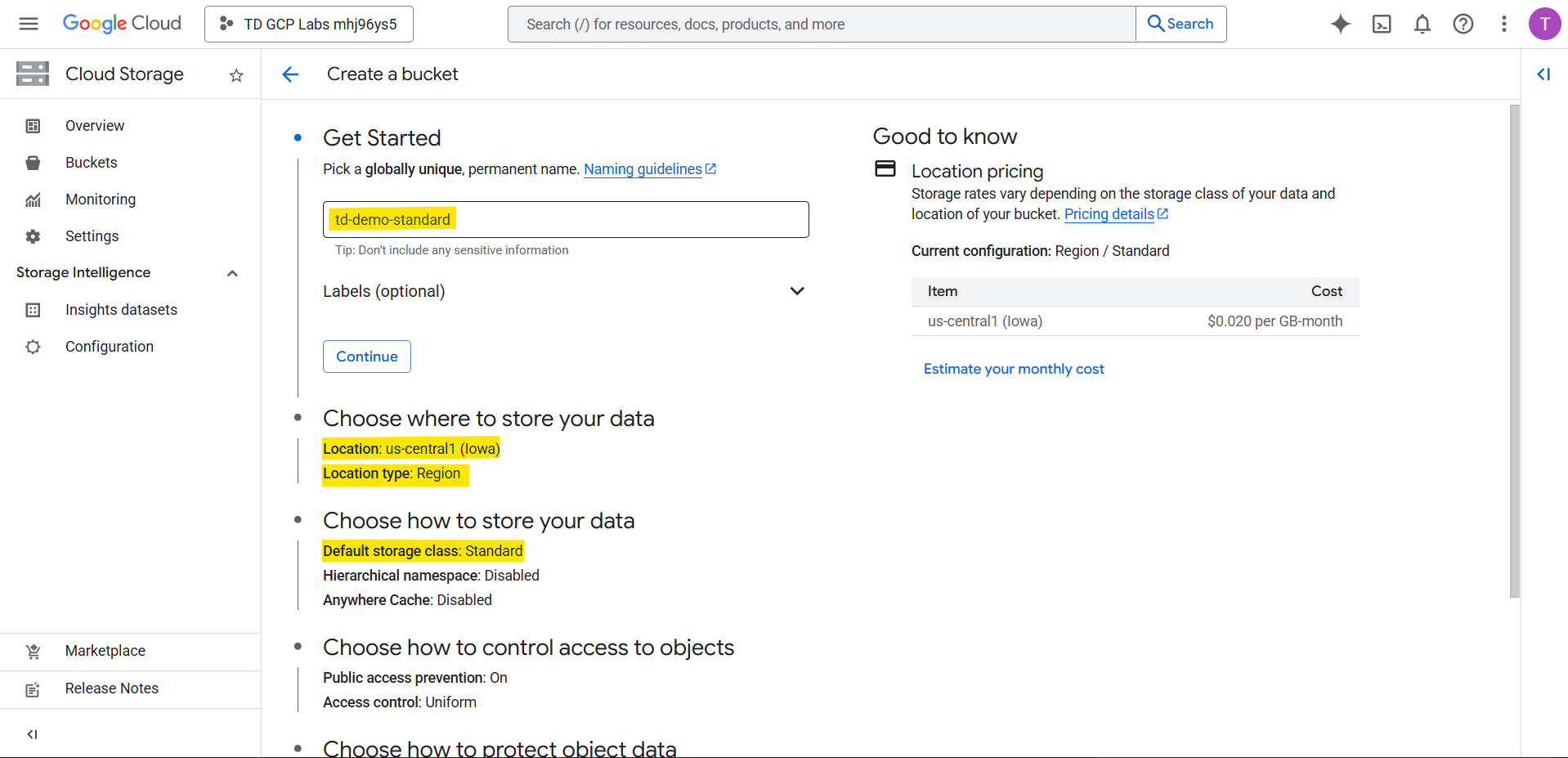Open the Naming guidelines link

coord(643,169)
